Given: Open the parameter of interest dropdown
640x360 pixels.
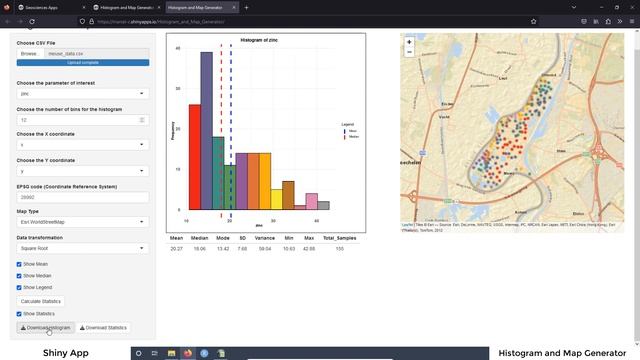Looking at the screenshot, I should click(83, 94).
